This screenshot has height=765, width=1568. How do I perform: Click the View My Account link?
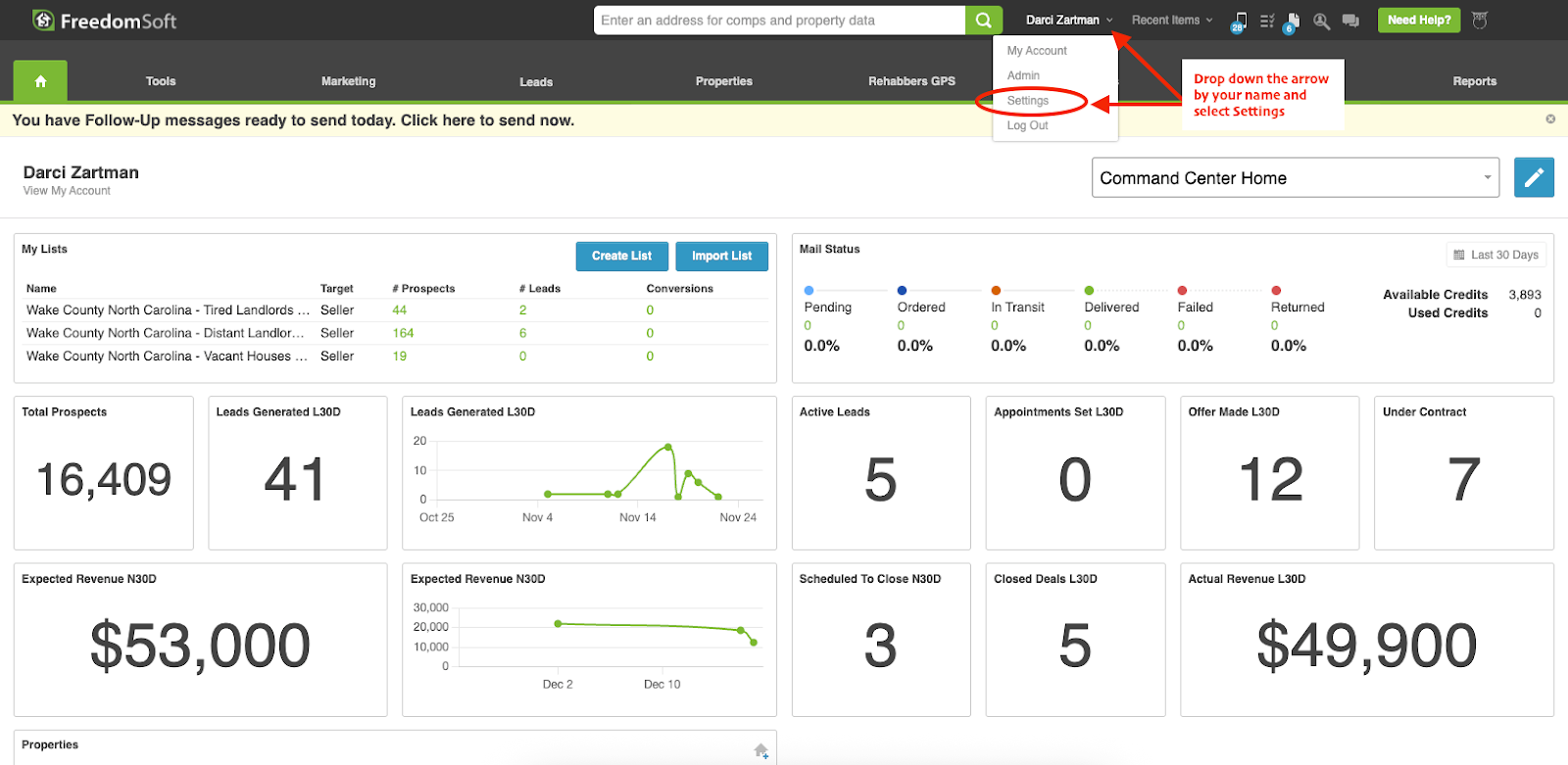pyautogui.click(x=67, y=191)
